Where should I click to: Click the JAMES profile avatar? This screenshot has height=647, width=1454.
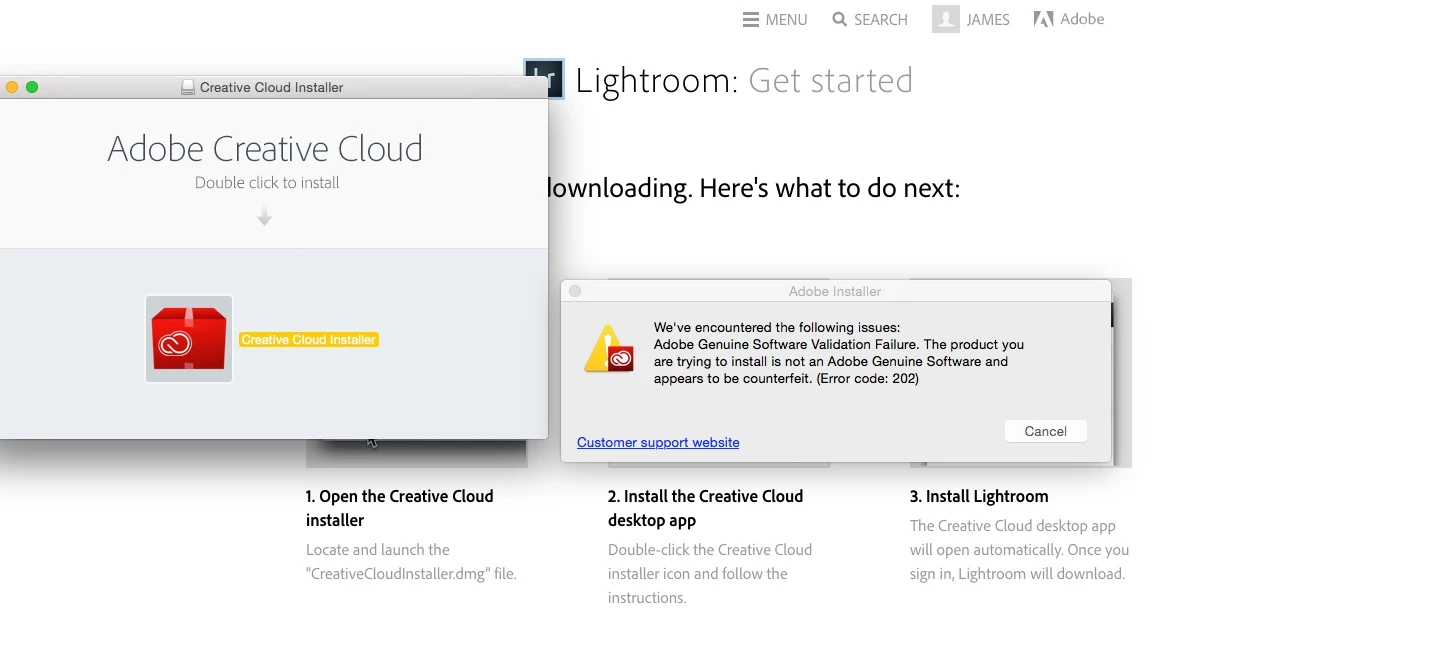click(946, 19)
